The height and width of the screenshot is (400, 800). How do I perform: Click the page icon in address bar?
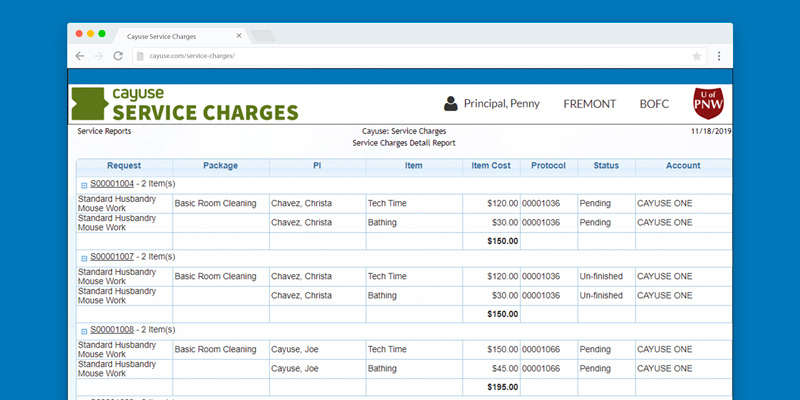click(140, 56)
